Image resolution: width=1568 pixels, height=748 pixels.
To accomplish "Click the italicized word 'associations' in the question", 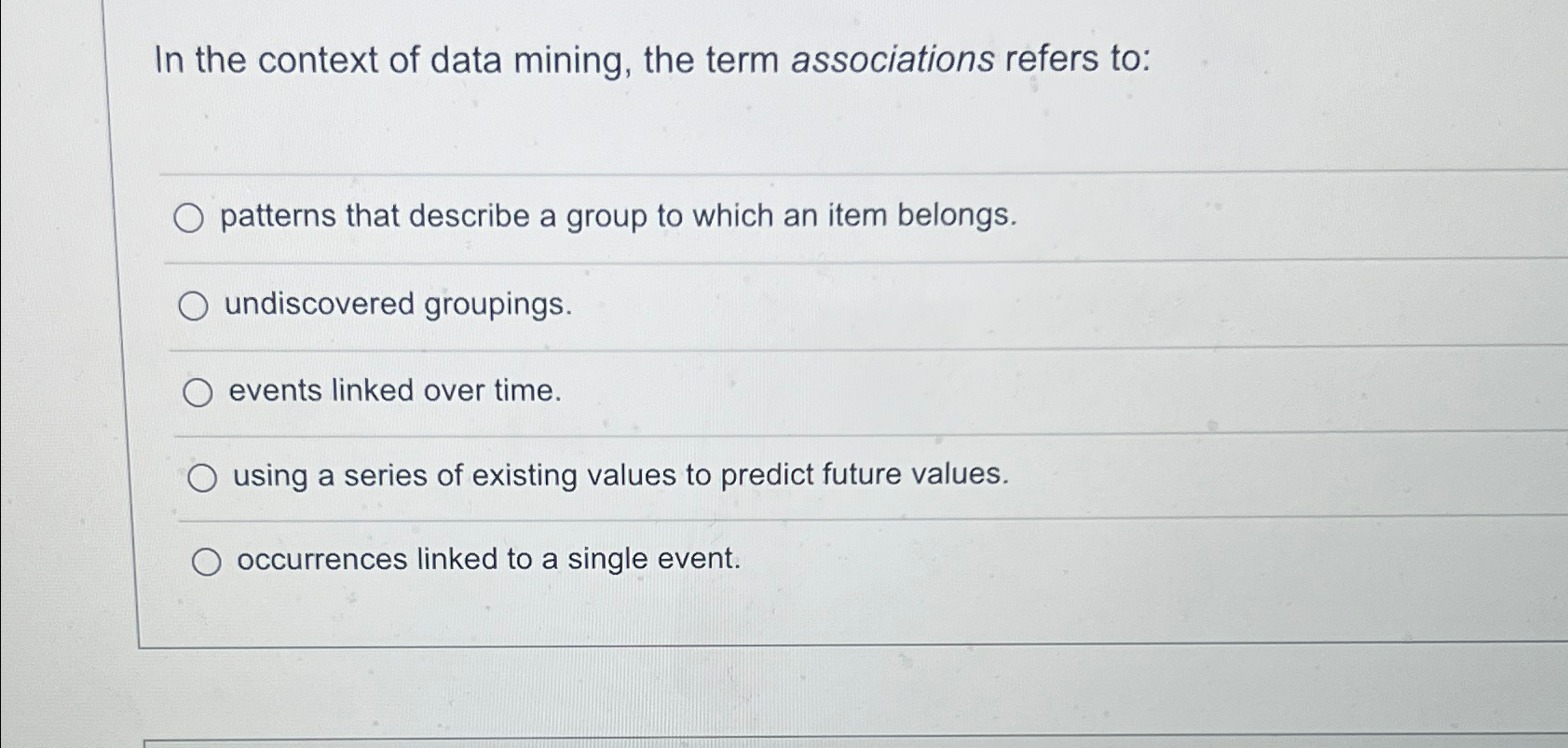I will [892, 60].
